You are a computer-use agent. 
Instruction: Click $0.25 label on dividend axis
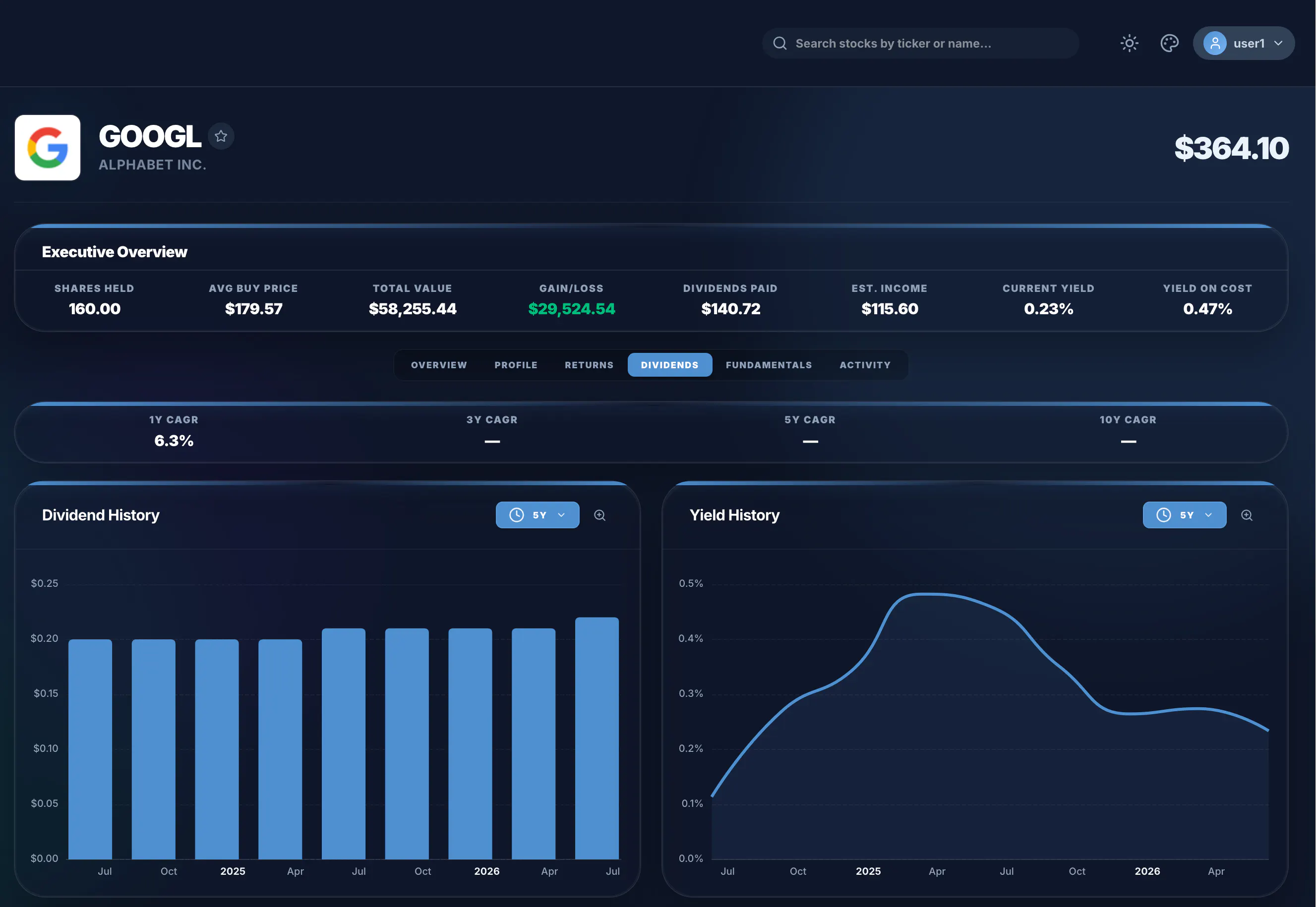coord(44,583)
